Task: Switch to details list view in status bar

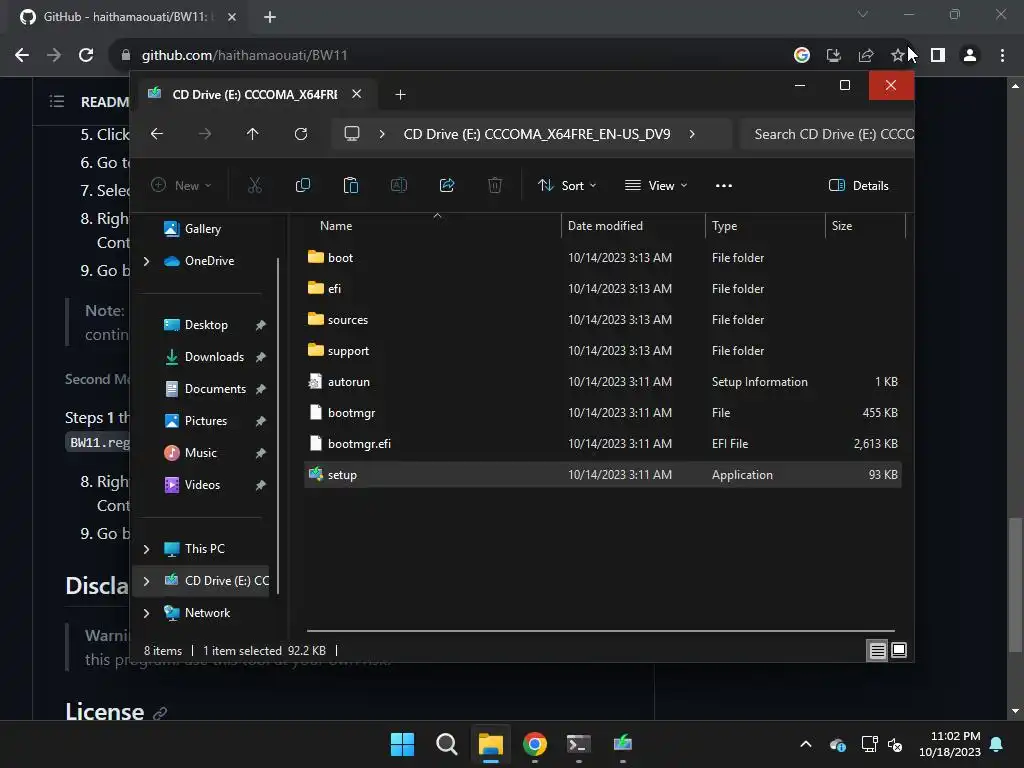Action: [877, 650]
